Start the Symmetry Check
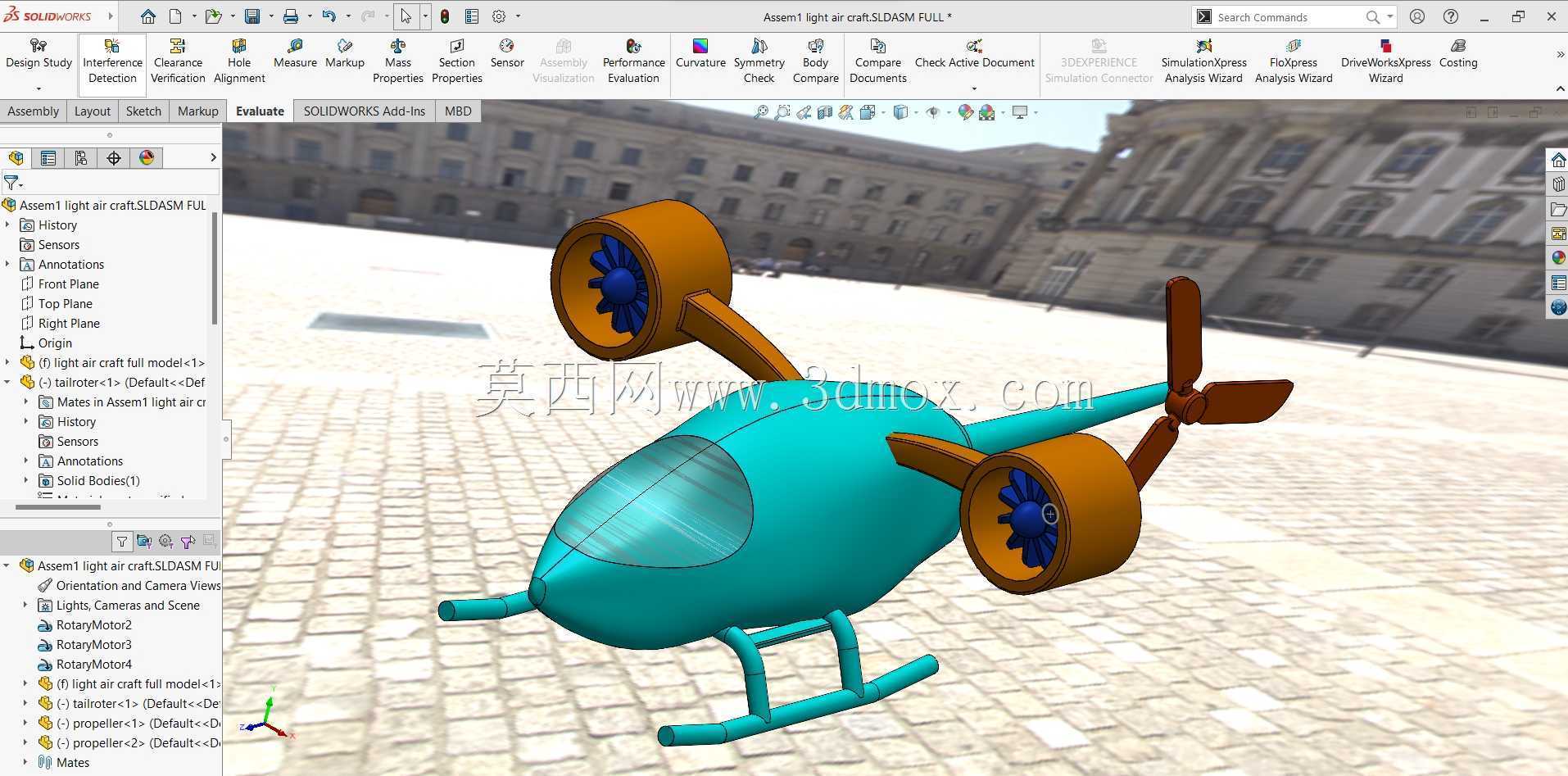Image resolution: width=1568 pixels, height=776 pixels. click(x=759, y=61)
